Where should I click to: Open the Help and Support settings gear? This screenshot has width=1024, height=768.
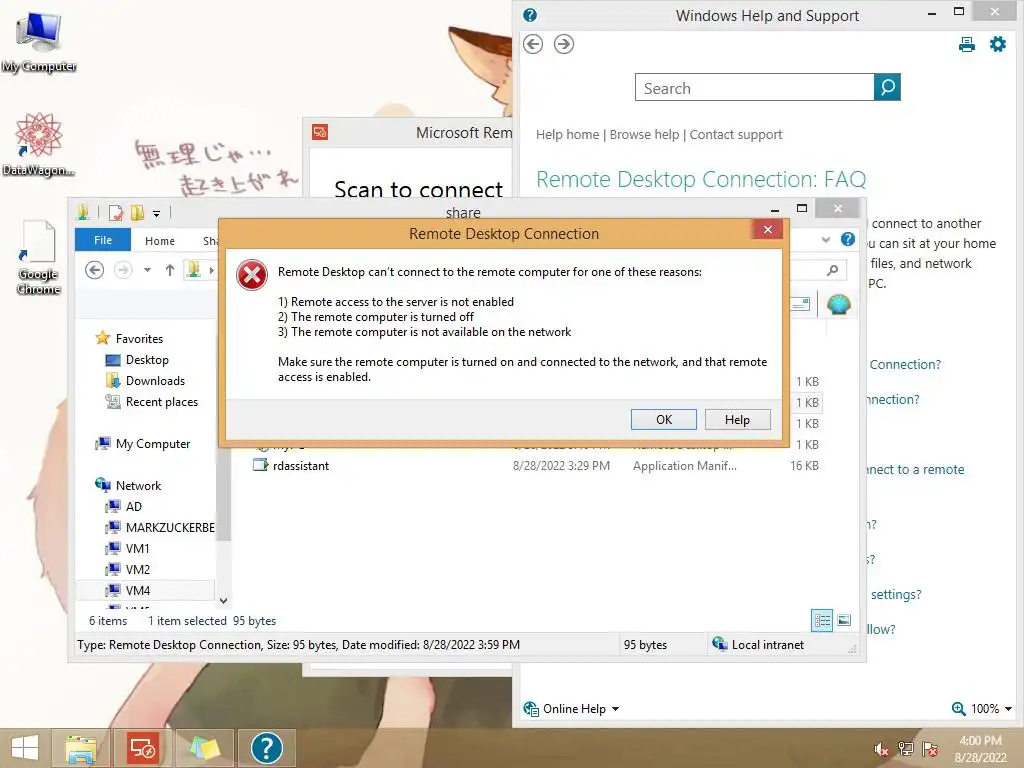click(998, 44)
